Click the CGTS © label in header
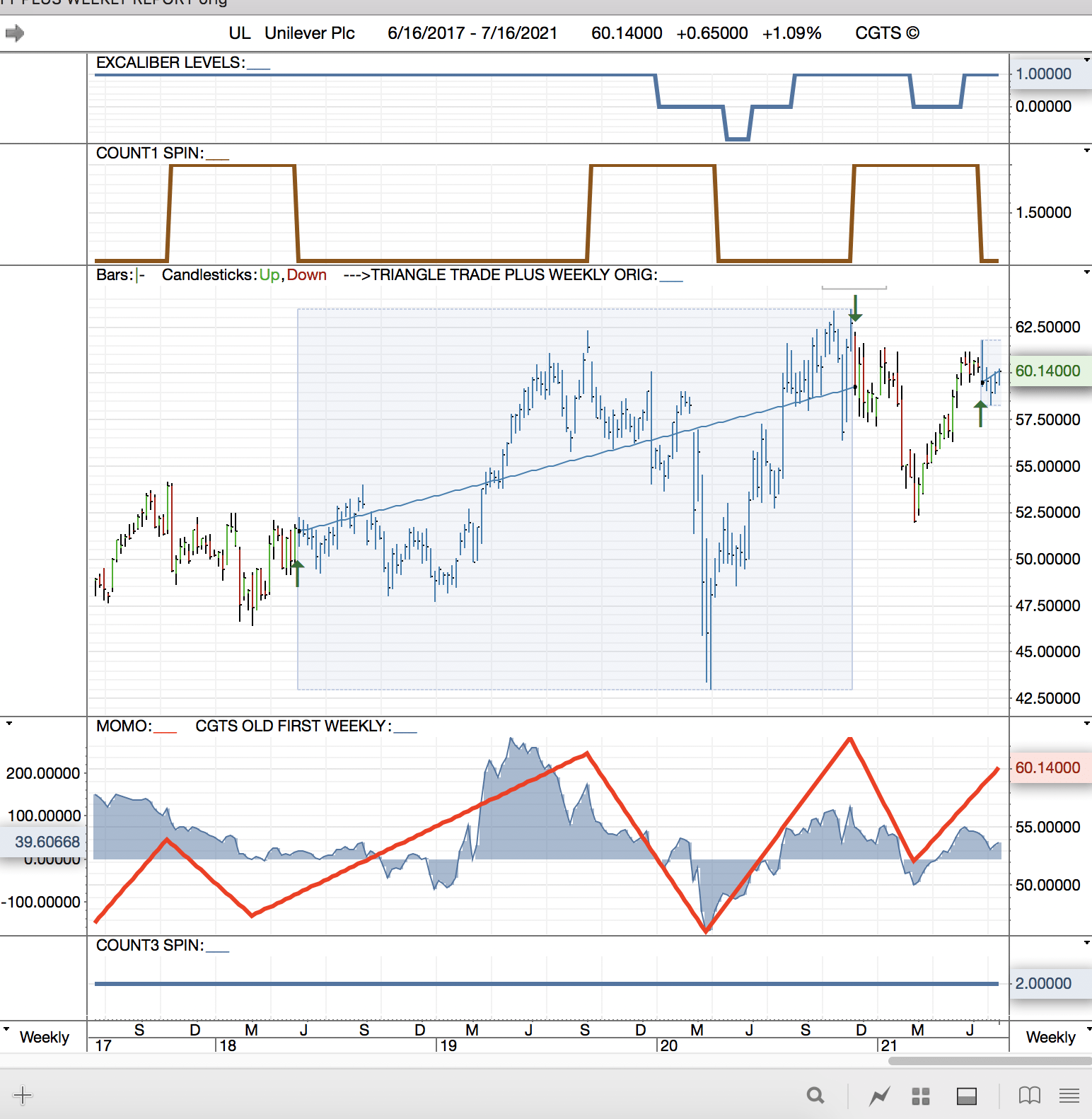This screenshot has width=1092, height=1119. 888,33
